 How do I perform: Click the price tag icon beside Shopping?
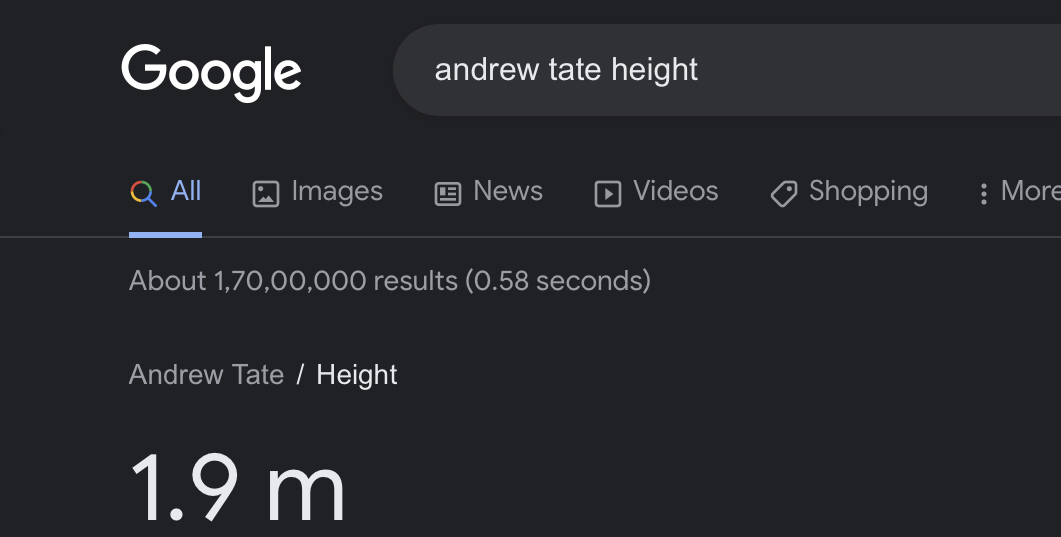pos(783,193)
